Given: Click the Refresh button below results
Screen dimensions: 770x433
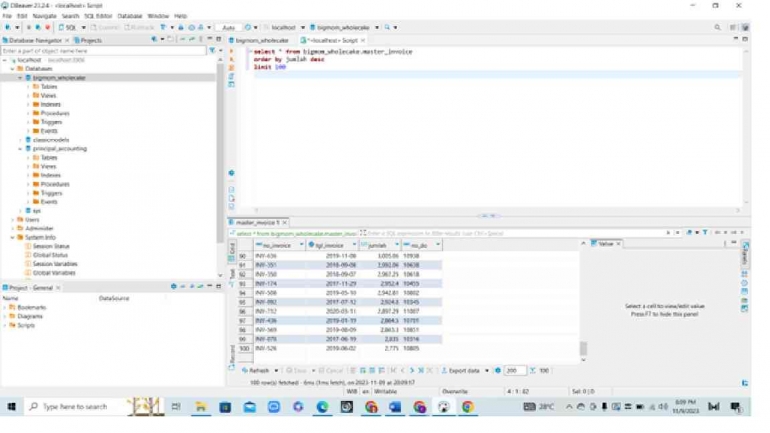Looking at the screenshot, I should 255,371.
